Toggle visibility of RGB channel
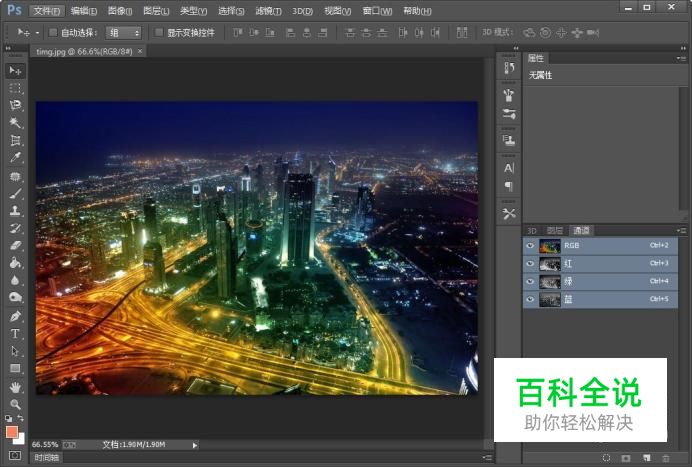Screen dimensions: 692x467 coord(530,246)
